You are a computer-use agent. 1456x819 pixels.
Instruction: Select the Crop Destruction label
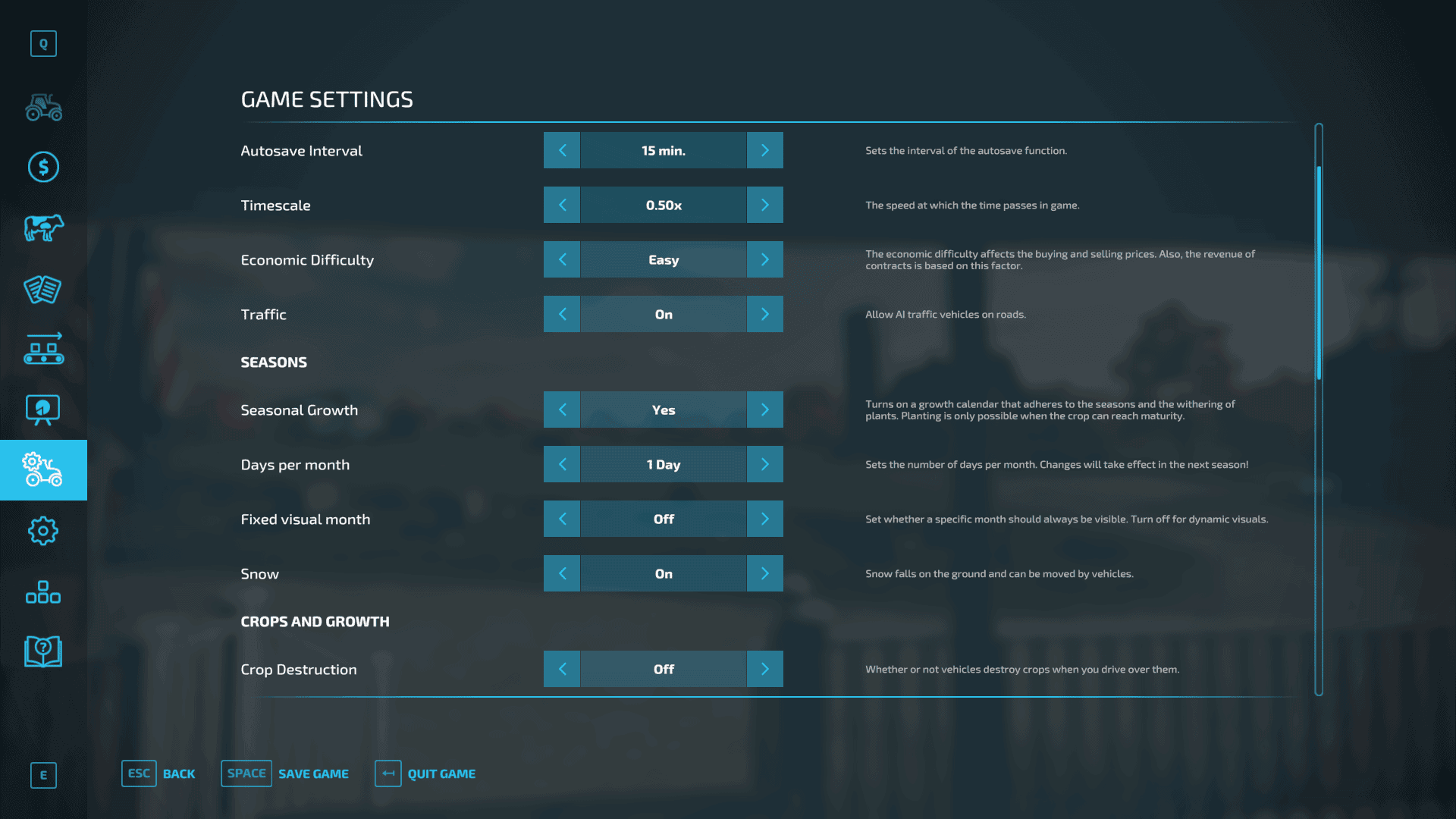(x=298, y=670)
